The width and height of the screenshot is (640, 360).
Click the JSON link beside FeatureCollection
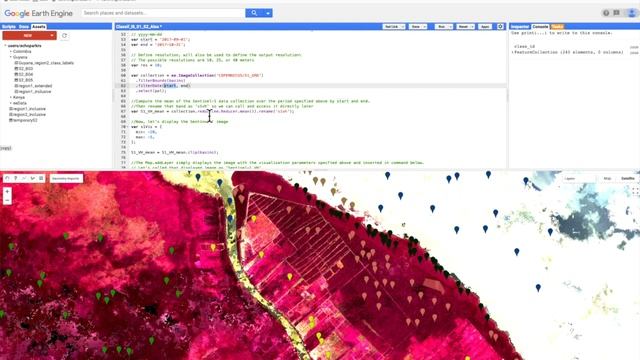[x=634, y=53]
